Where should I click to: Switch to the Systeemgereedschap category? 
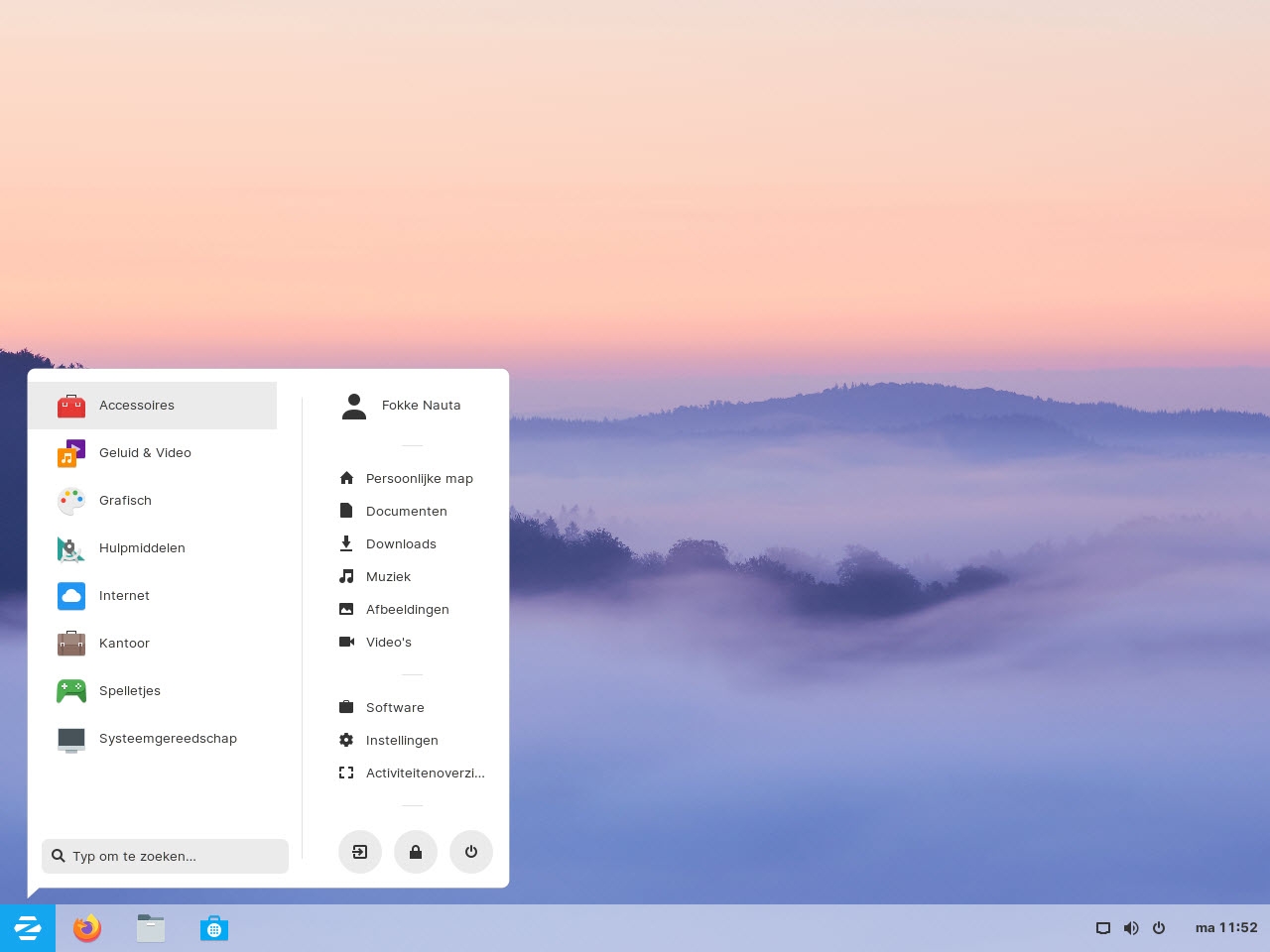(x=168, y=738)
